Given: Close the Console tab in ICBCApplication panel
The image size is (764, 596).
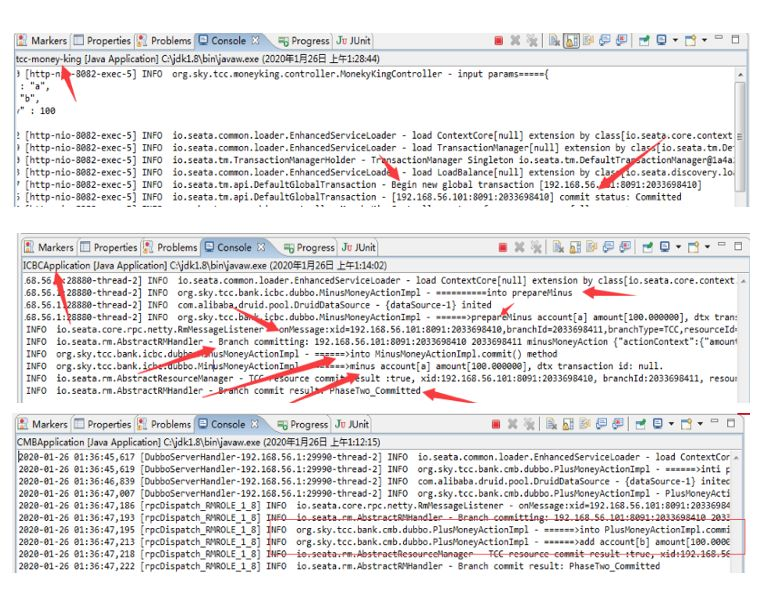Looking at the screenshot, I should click(x=261, y=247).
